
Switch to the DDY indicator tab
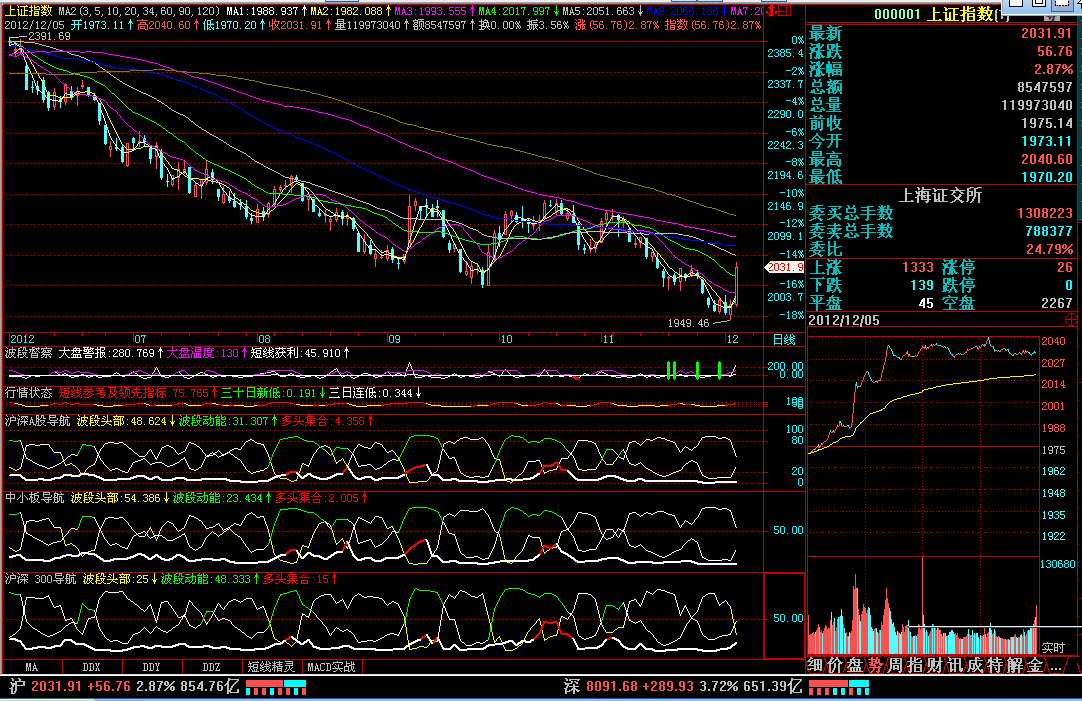(x=152, y=667)
